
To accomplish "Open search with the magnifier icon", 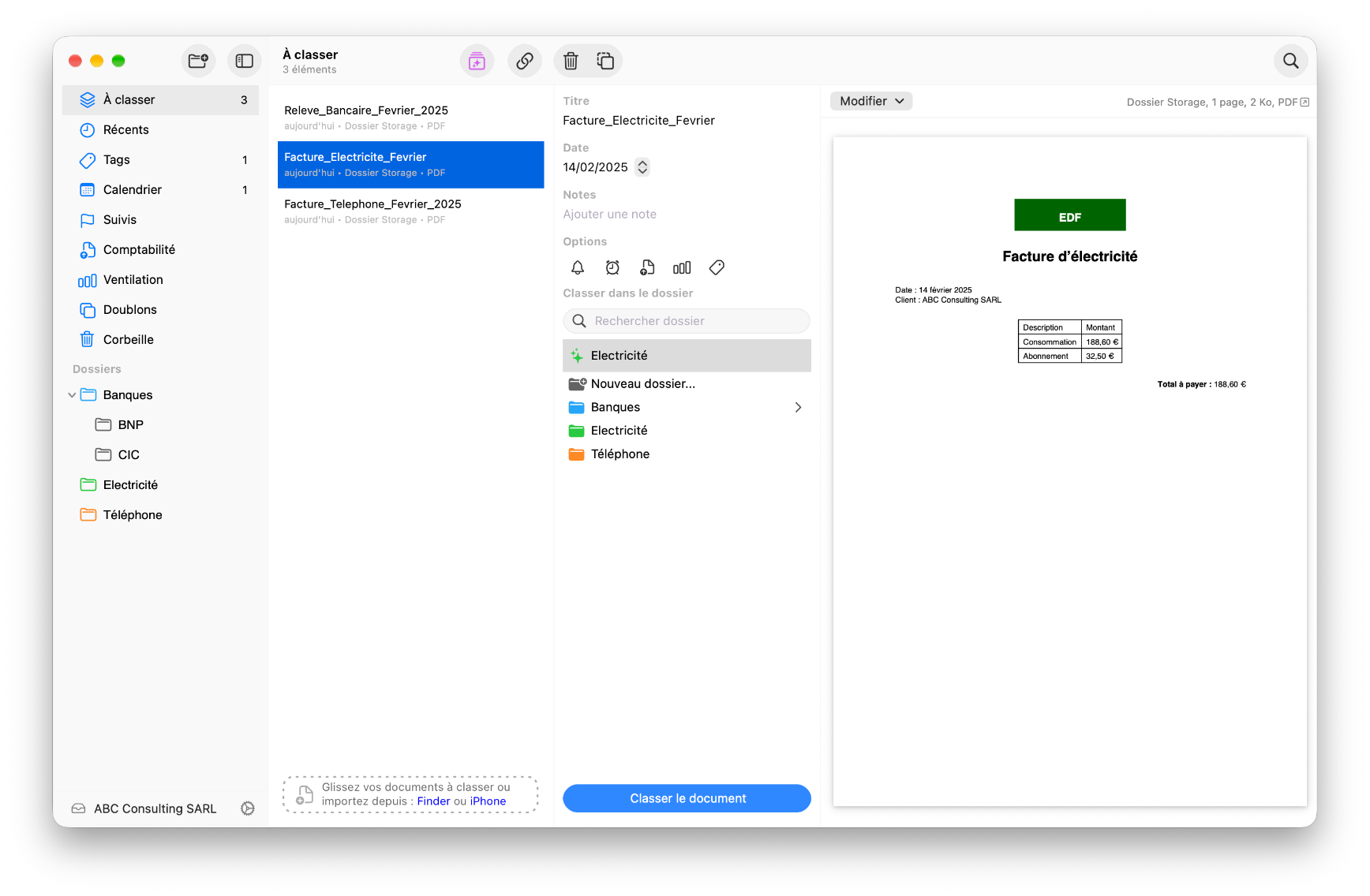I will pos(1290,61).
